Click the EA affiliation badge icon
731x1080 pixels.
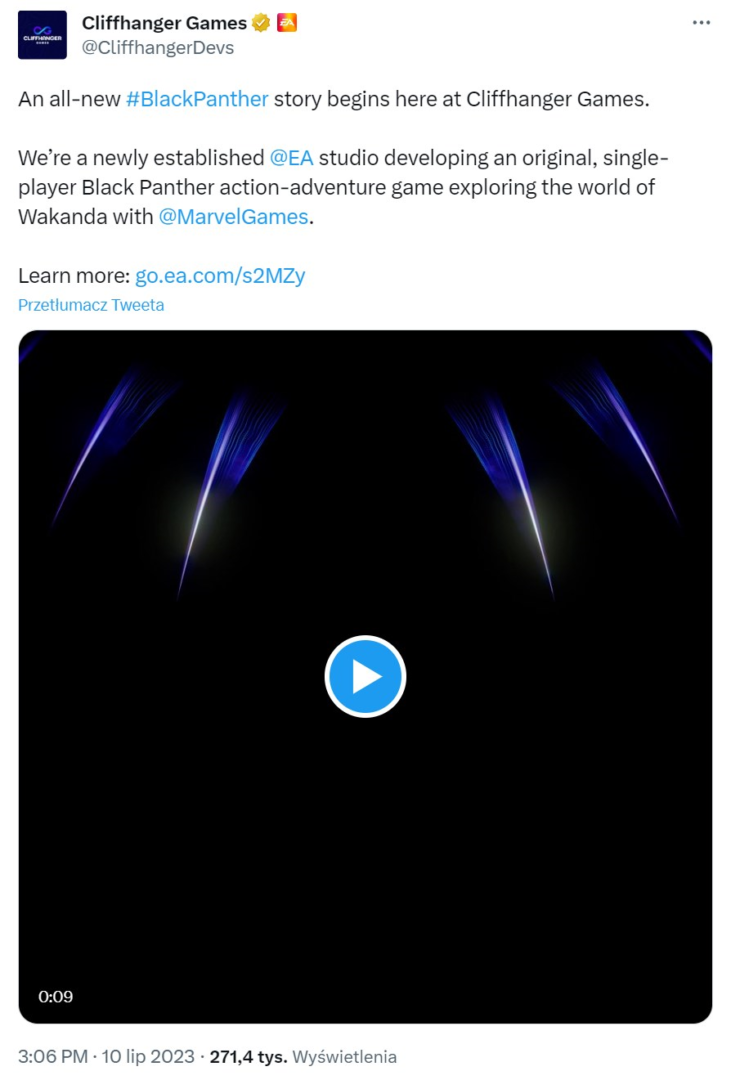(x=286, y=23)
